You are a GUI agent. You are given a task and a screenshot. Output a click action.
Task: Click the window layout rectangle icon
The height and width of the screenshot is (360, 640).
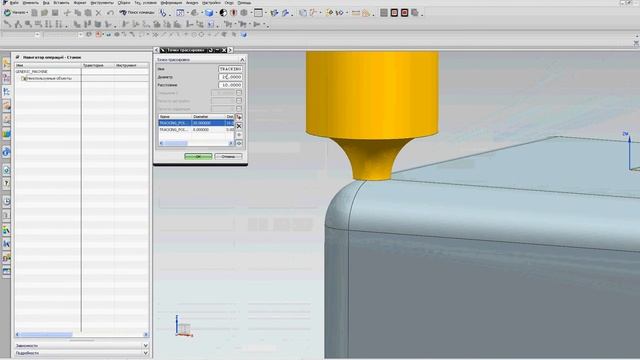pyautogui.click(x=258, y=13)
